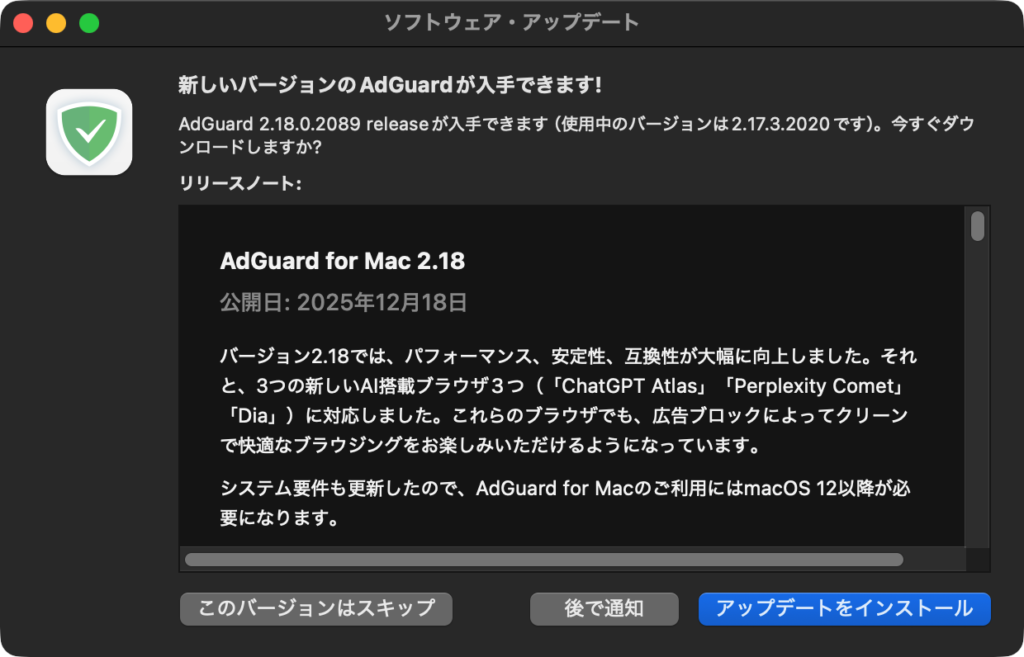Click the 新しいバージョンのAdGuardが入手できます! headline
Viewport: 1024px width, 657px height.
(390, 85)
